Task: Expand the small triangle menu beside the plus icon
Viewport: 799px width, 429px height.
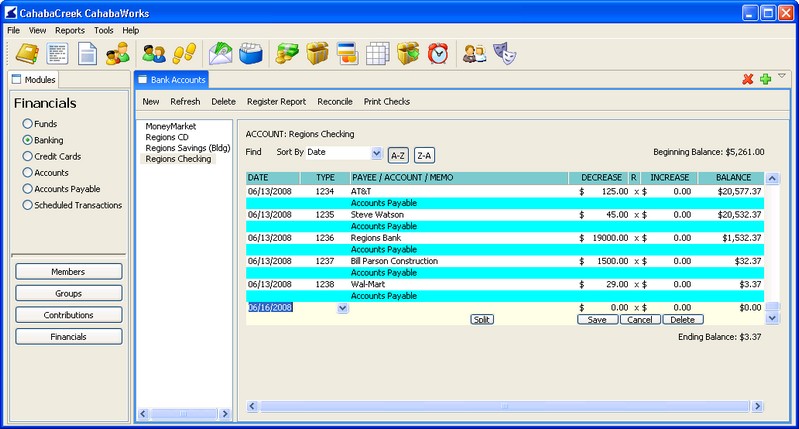Action: (782, 76)
